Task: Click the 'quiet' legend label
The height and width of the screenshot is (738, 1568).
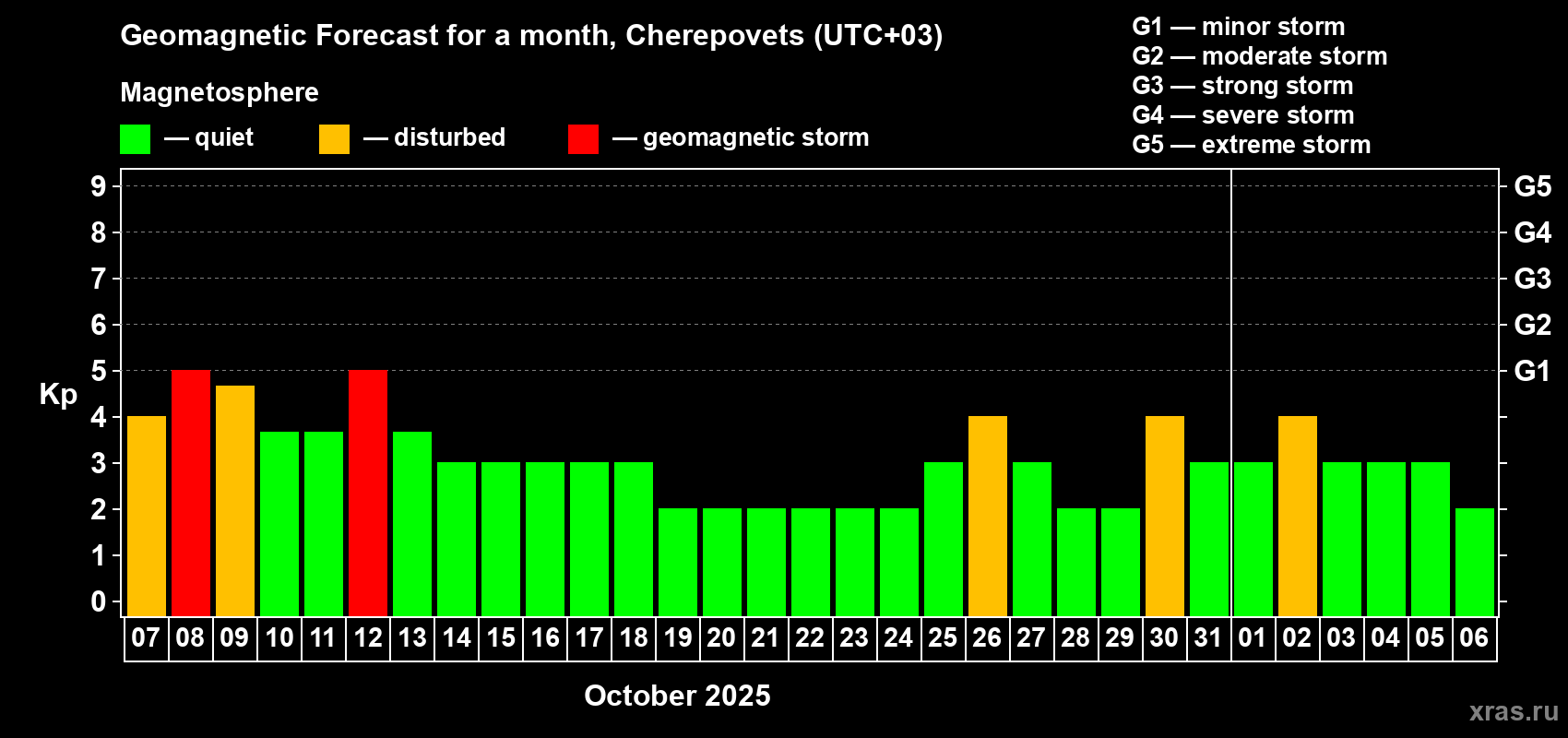Action: click(x=224, y=138)
